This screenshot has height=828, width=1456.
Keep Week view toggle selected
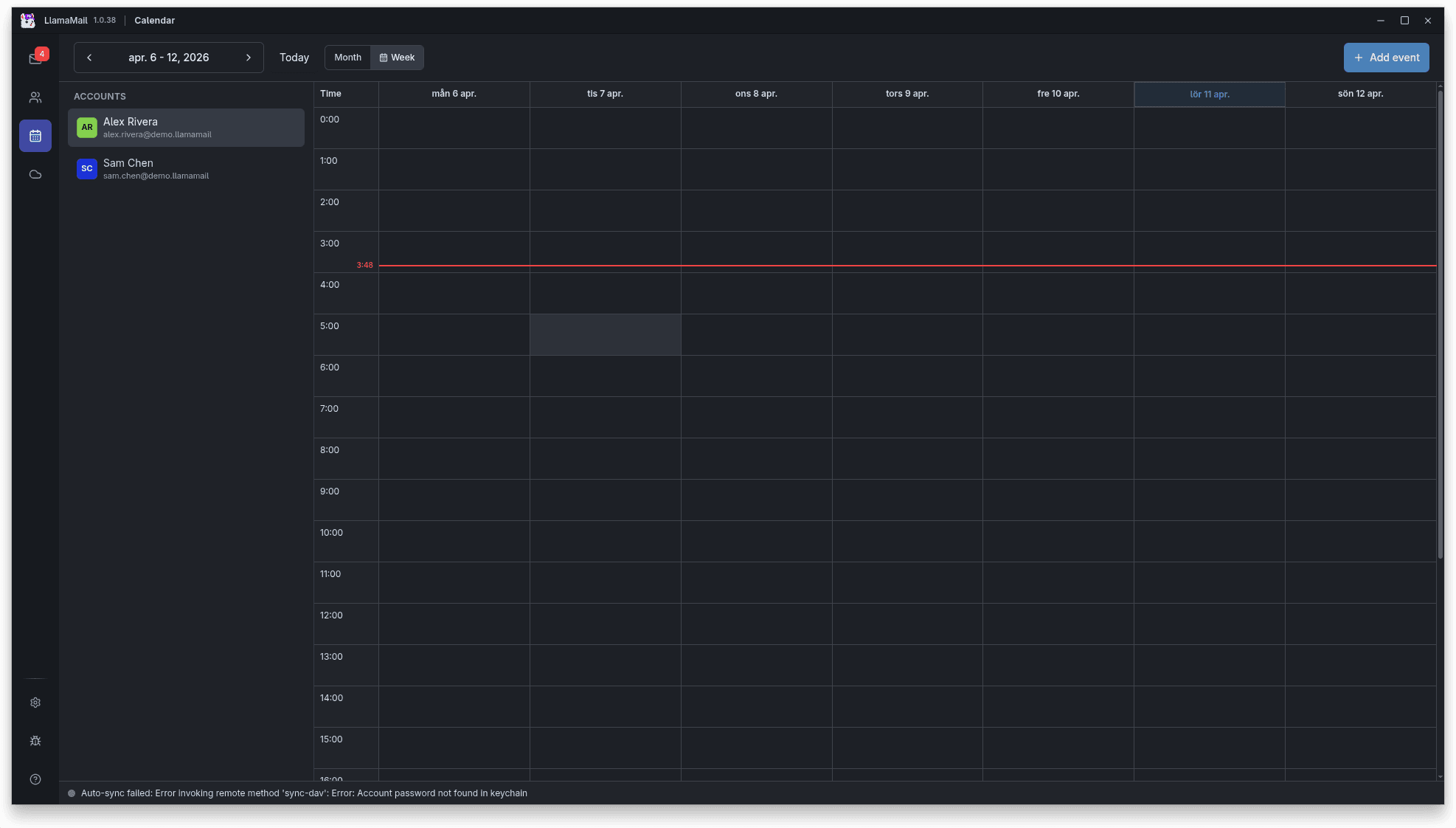click(398, 57)
